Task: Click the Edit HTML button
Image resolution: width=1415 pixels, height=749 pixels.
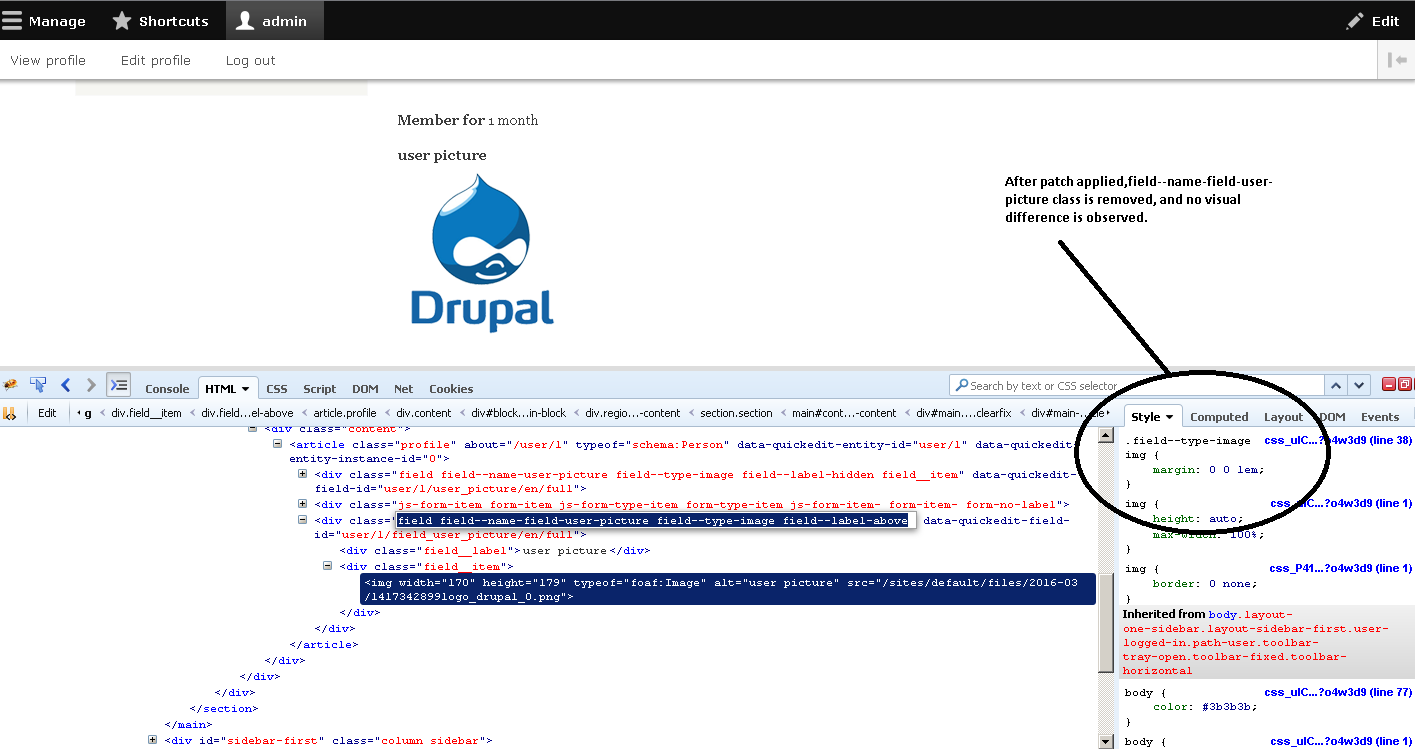Action: pos(47,412)
